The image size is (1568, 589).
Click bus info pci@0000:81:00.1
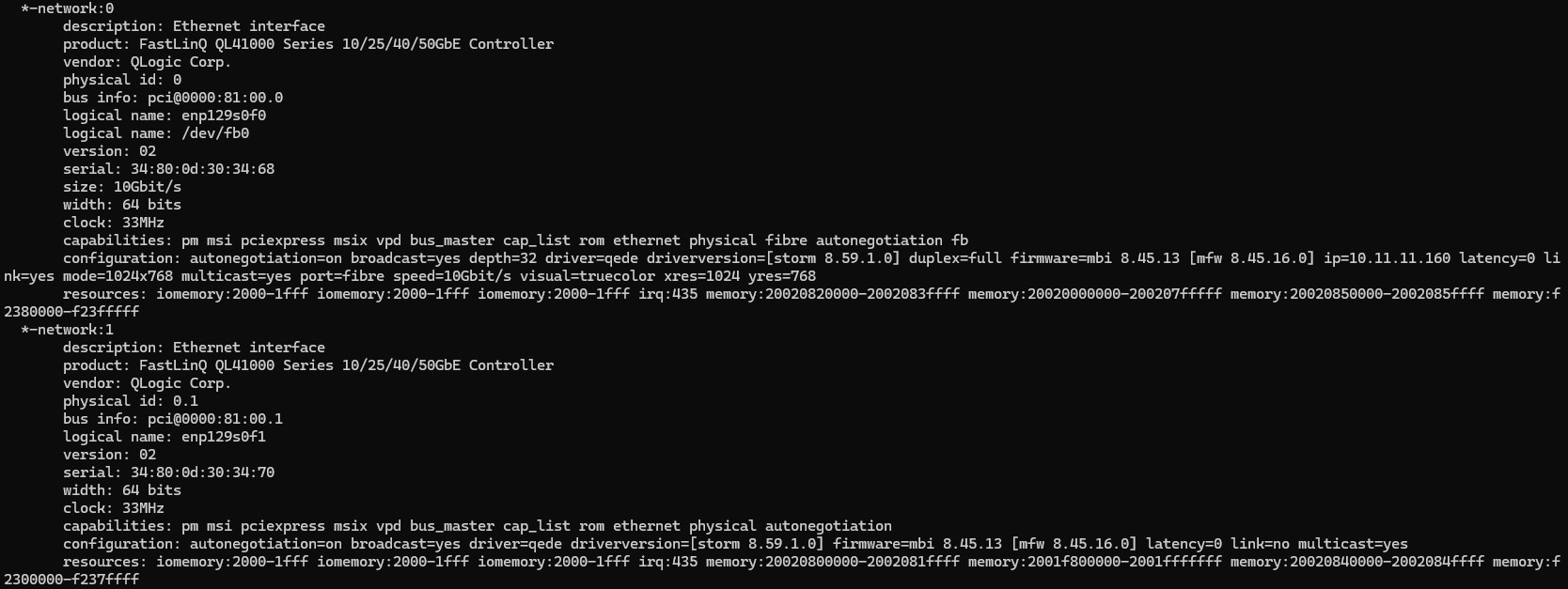click(215, 419)
